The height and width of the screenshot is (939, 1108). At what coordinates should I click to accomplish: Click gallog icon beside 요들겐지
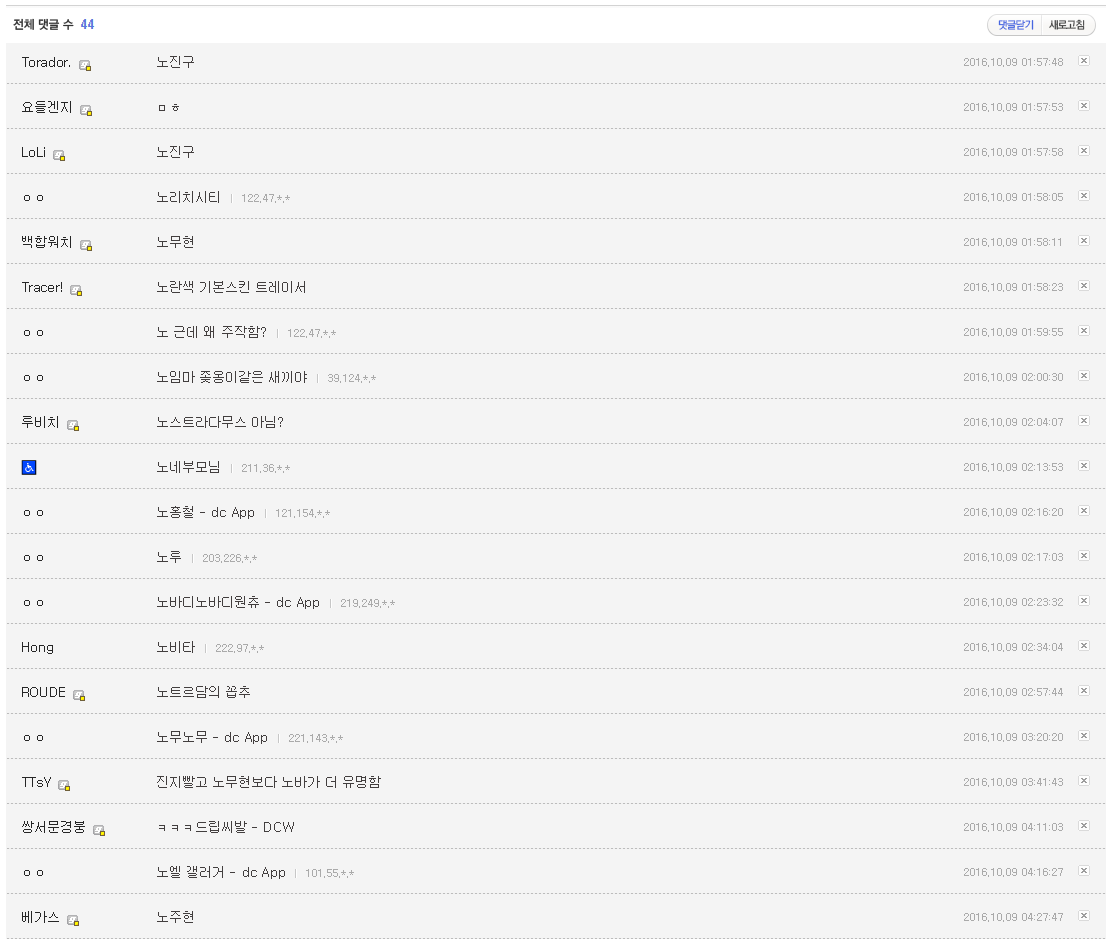click(86, 110)
